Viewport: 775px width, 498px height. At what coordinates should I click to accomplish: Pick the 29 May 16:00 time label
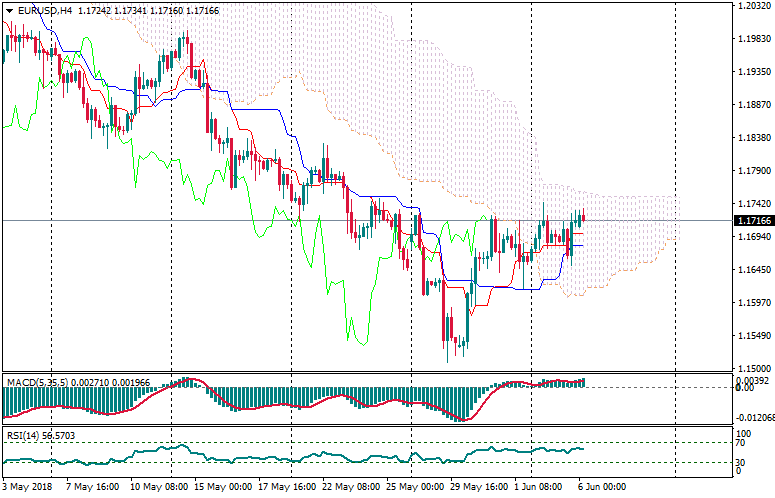point(479,488)
